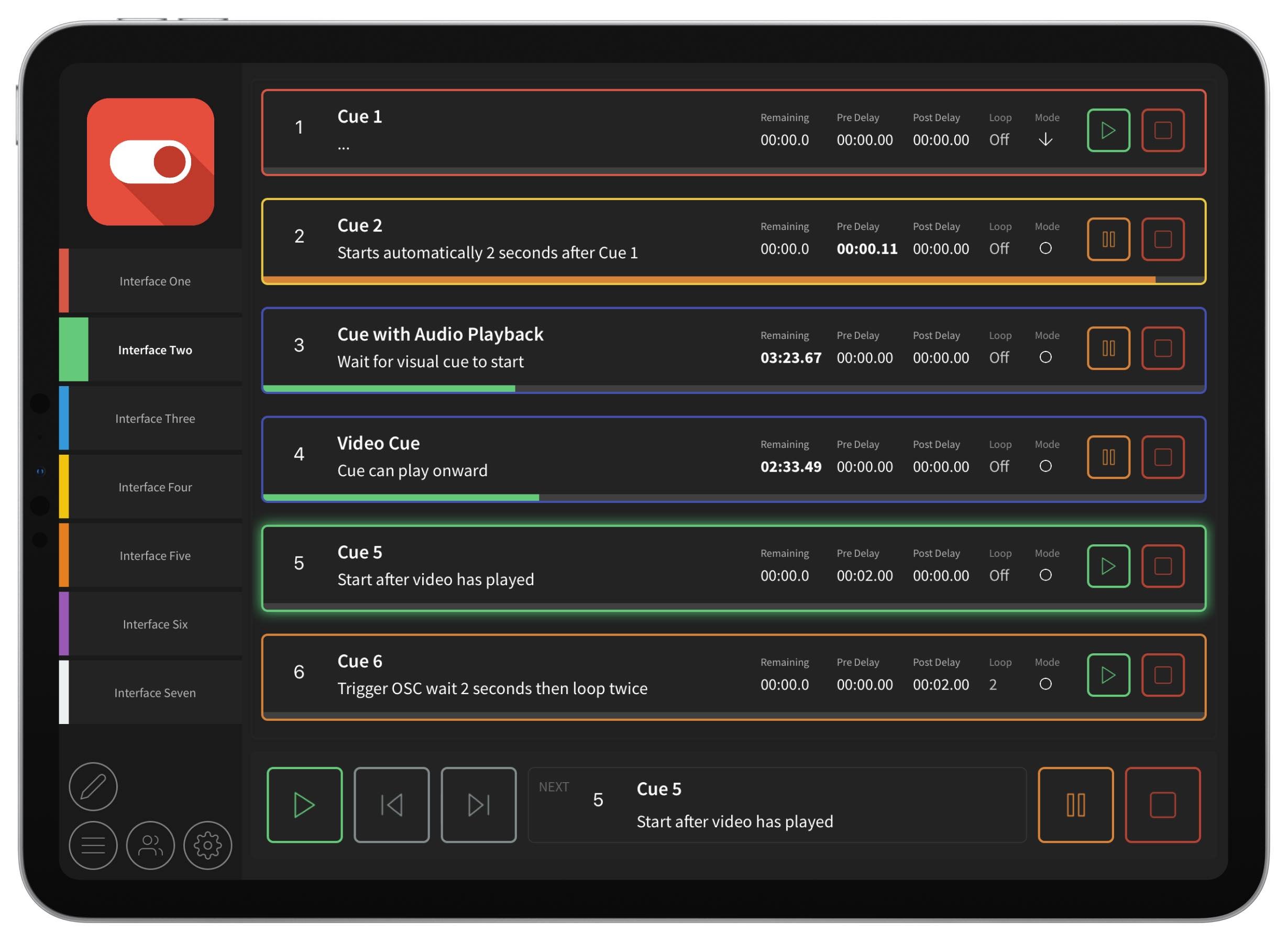Click the large Go play button in bottom transport
Viewport: 1288px width, 943px height.
coord(304,805)
